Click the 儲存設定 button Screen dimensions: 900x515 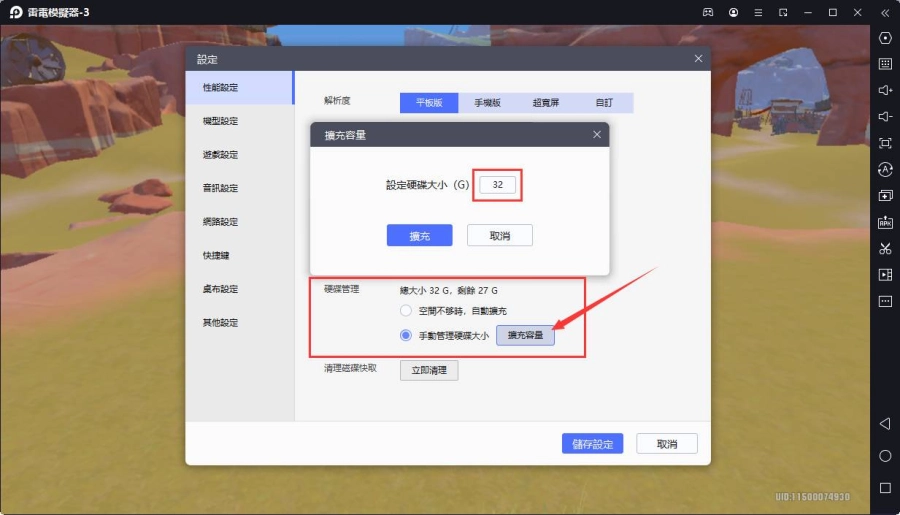pyautogui.click(x=592, y=444)
